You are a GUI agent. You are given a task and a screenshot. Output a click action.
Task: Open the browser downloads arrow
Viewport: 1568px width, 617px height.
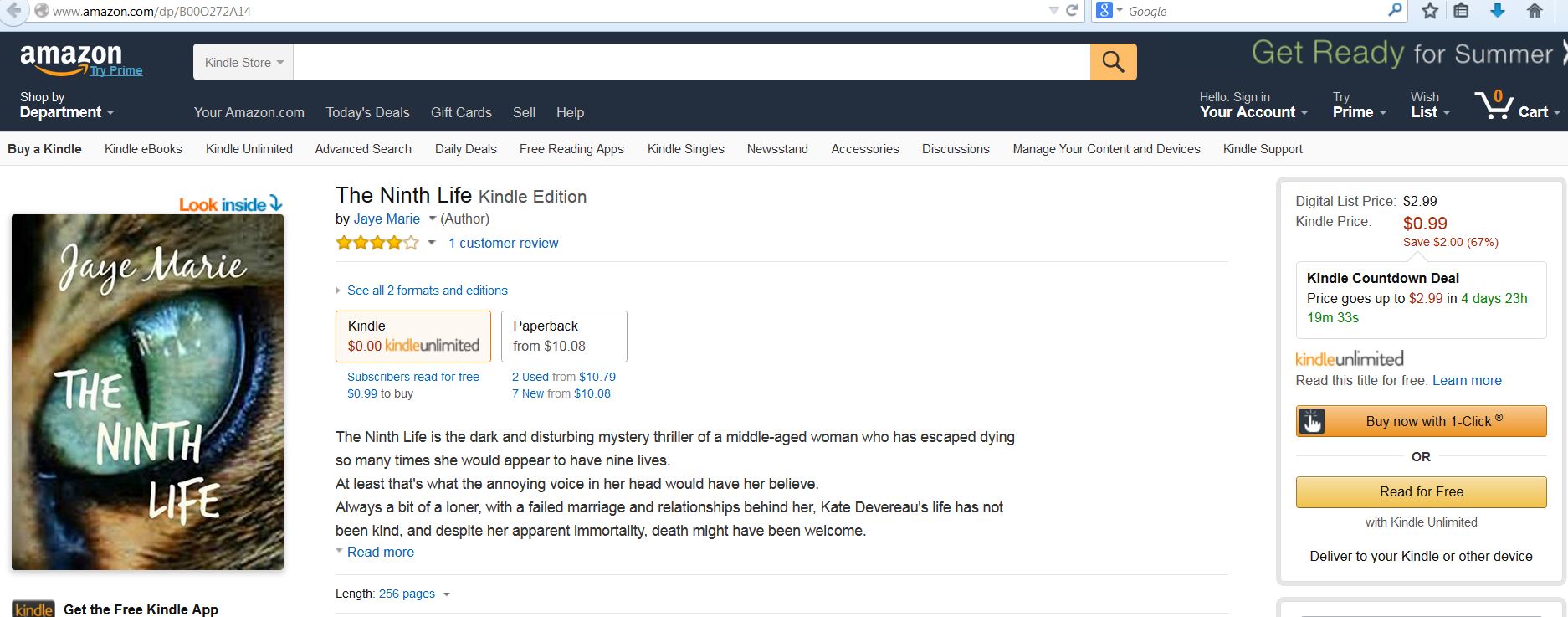click(x=1498, y=11)
